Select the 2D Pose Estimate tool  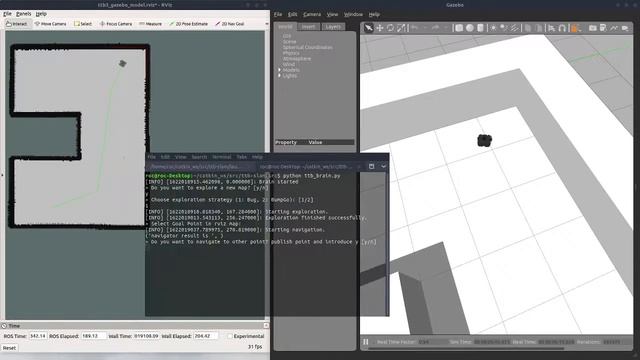[189, 24]
